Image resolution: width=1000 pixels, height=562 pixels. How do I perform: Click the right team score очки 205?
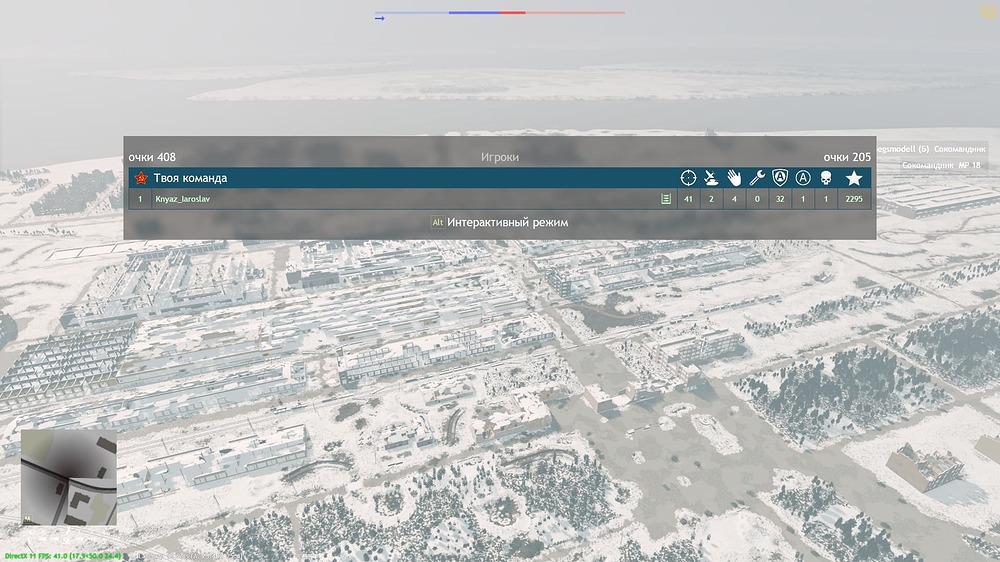[x=847, y=157]
